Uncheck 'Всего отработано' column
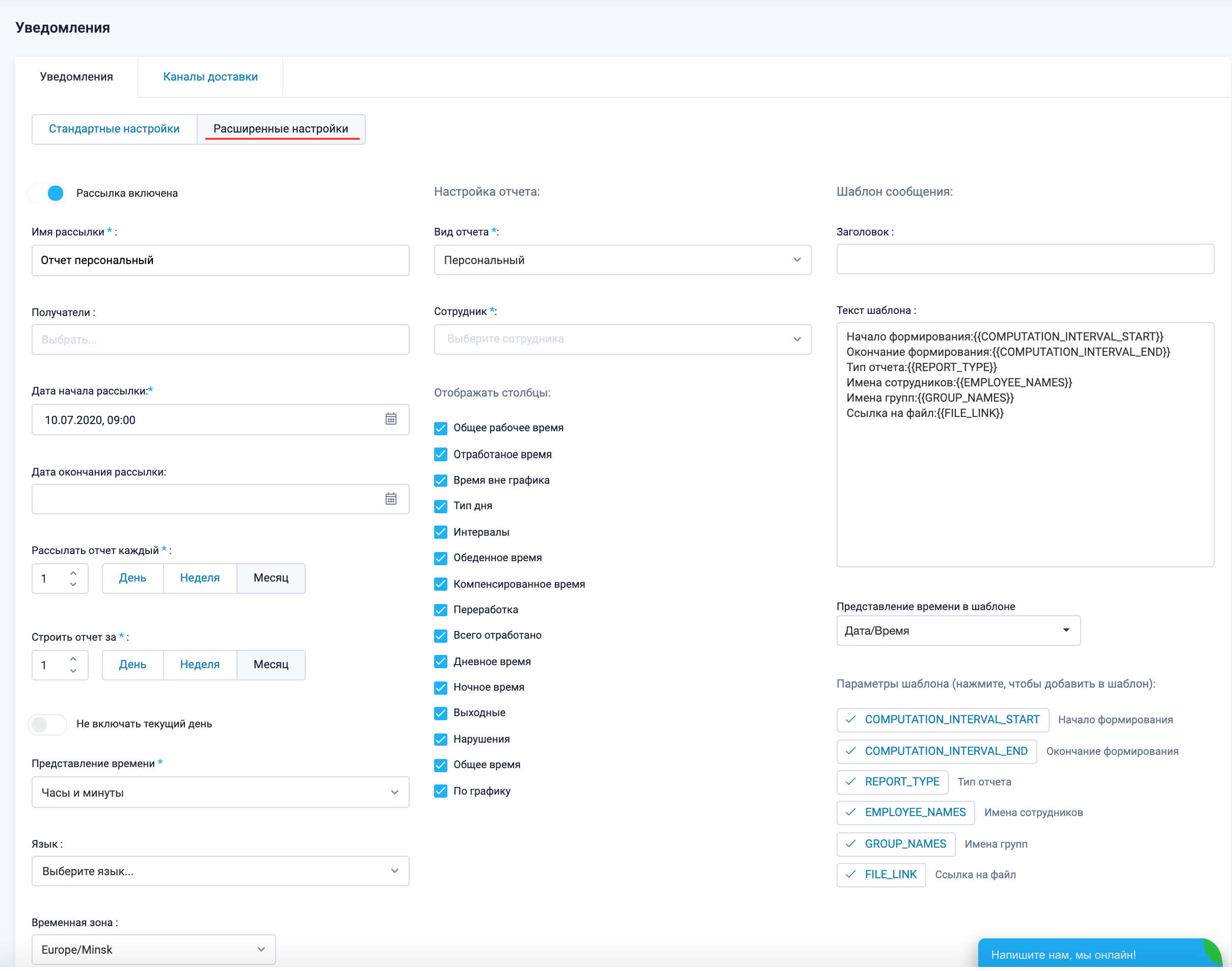 [x=440, y=636]
